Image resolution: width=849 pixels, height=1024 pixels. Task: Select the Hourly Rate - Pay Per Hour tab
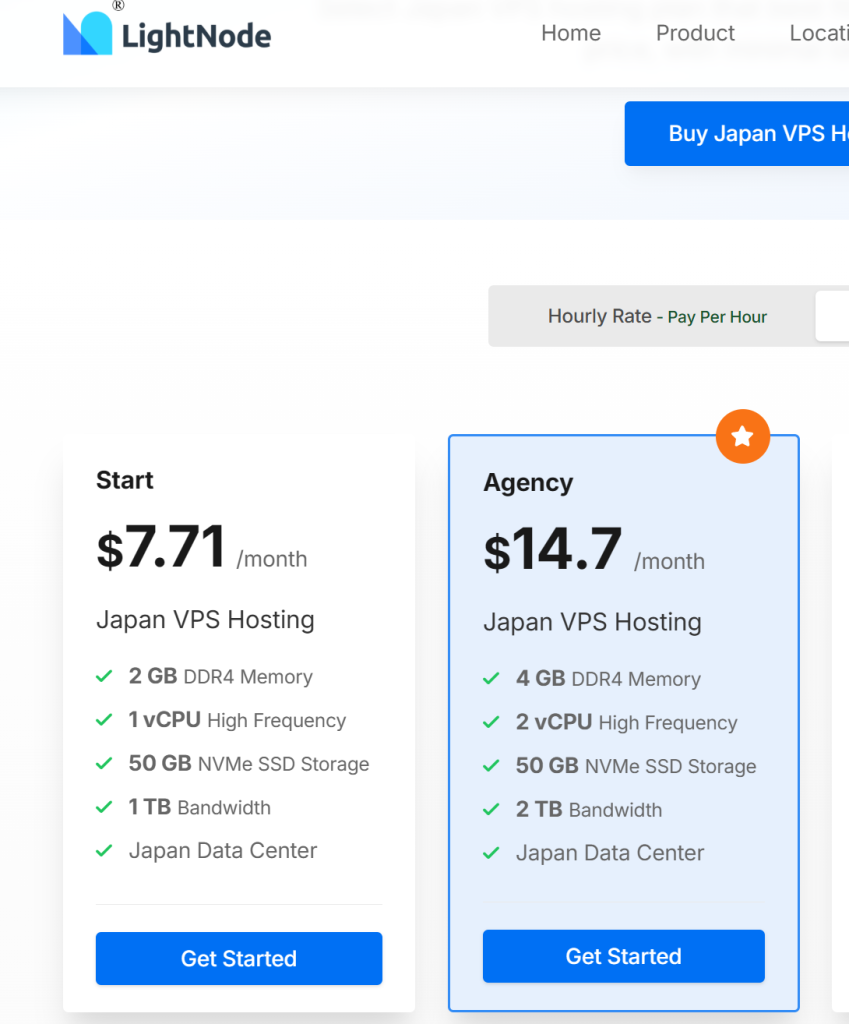pyautogui.click(x=657, y=316)
